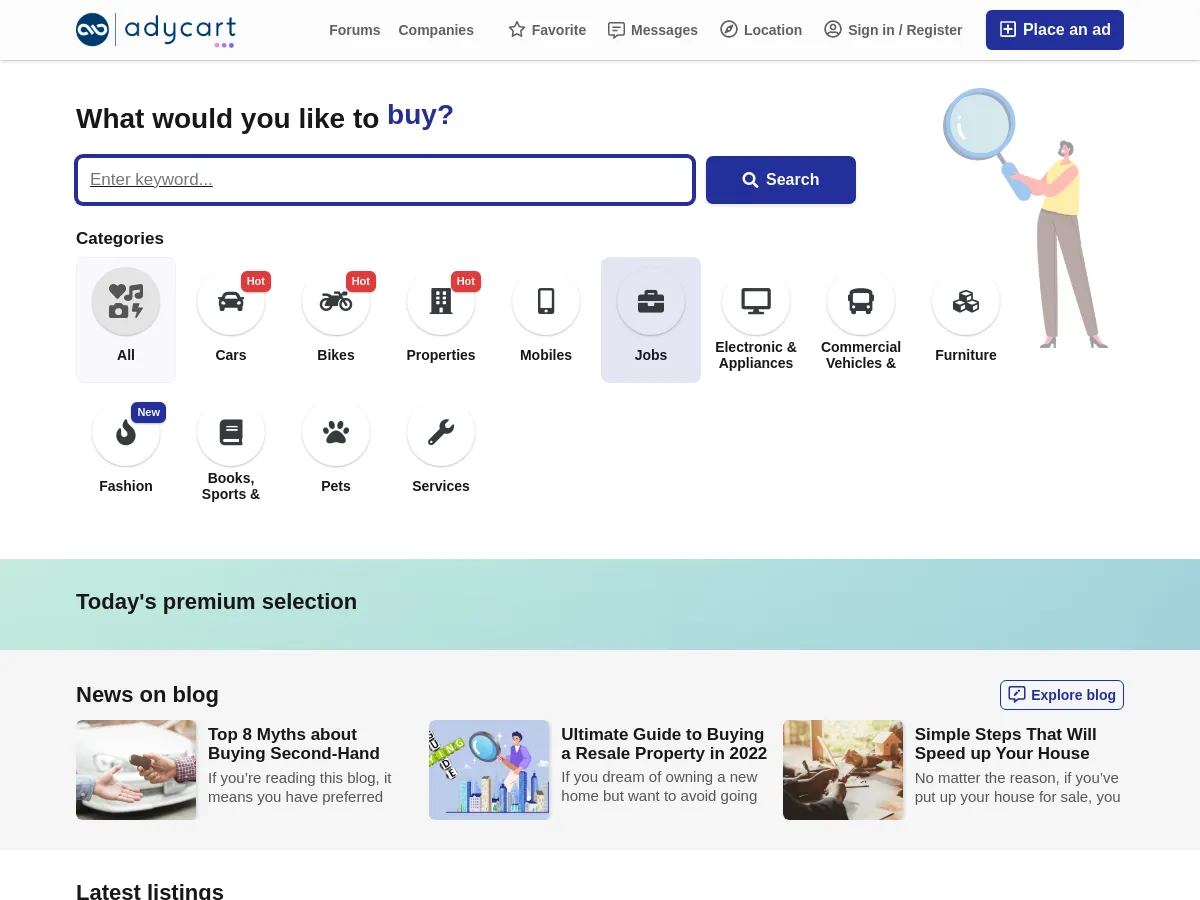Open Explore blog
The height and width of the screenshot is (900, 1200).
pos(1061,694)
